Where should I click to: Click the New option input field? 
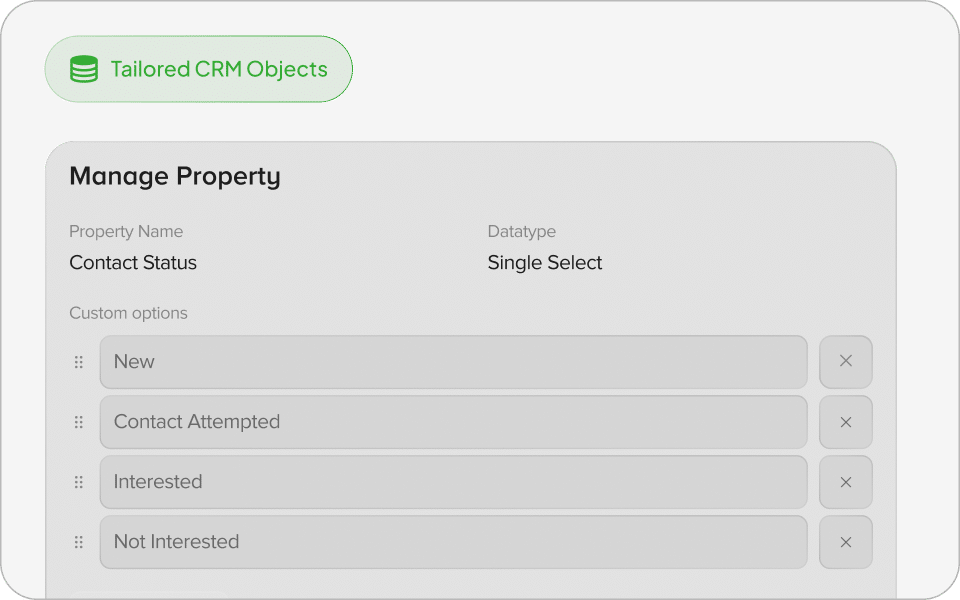[x=453, y=362]
